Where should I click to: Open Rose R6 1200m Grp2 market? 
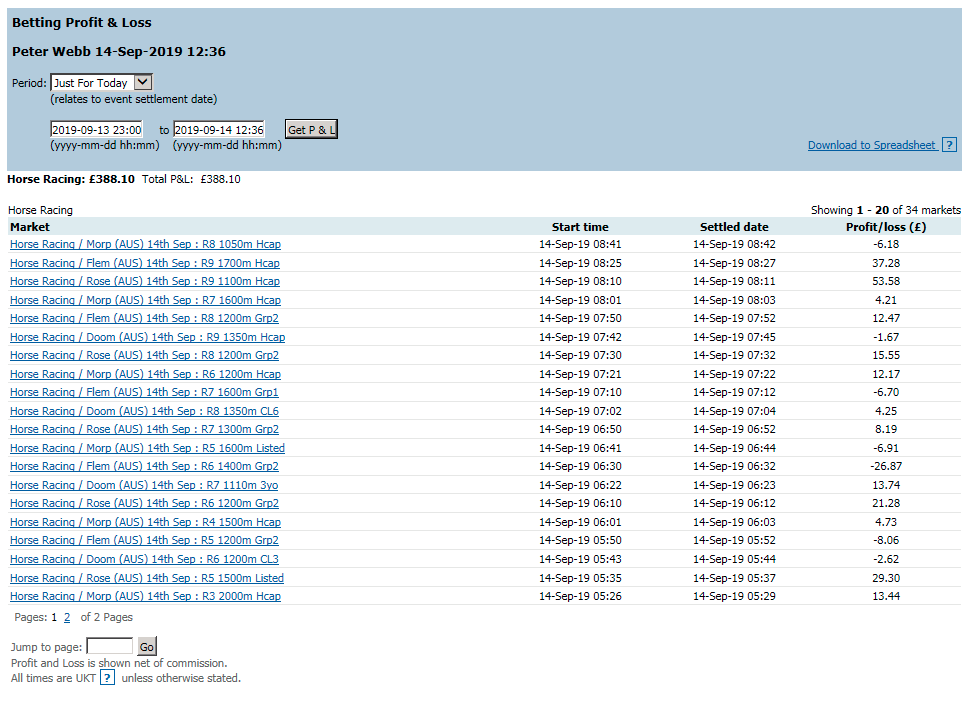(144, 503)
